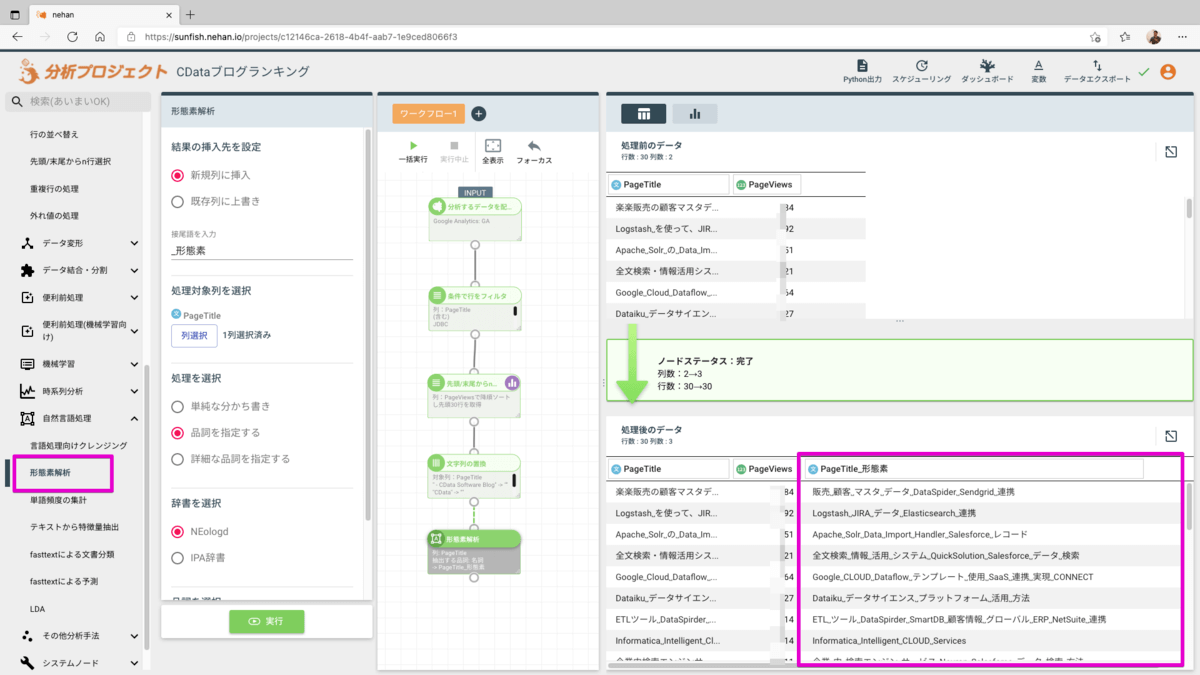
Task: Select 単純な分かち書き radio option
Action: [178, 406]
